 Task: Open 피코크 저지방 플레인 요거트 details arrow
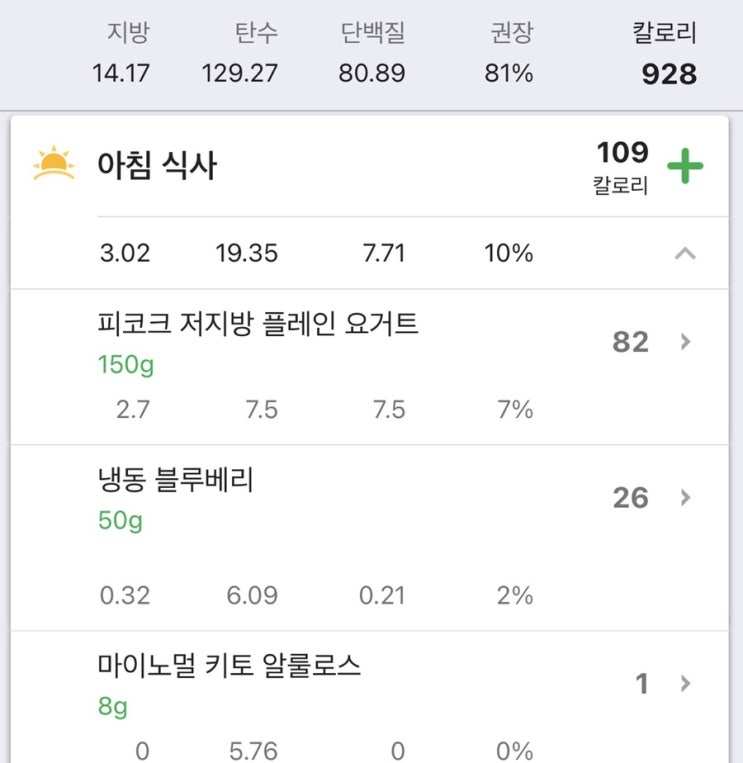click(685, 342)
